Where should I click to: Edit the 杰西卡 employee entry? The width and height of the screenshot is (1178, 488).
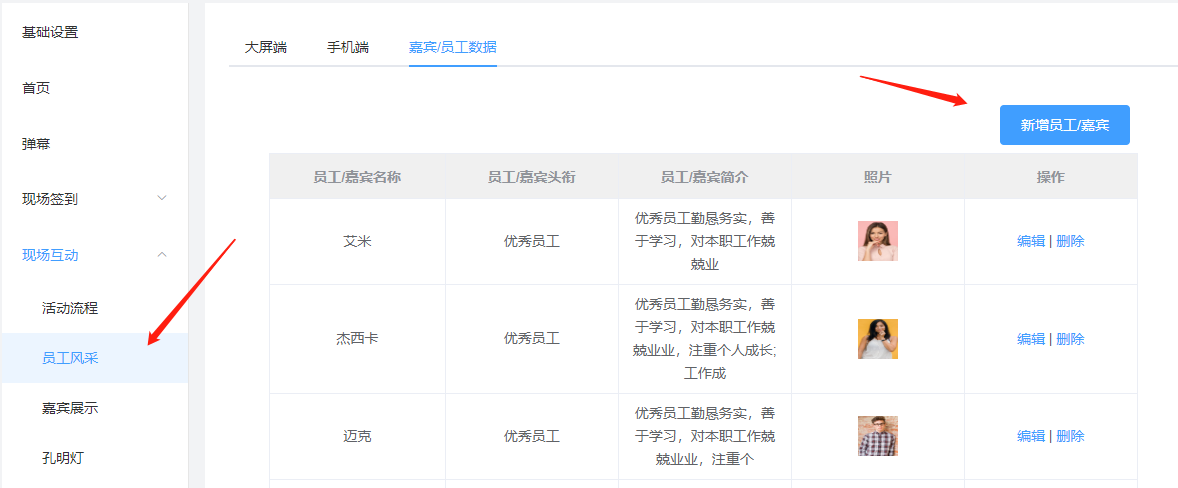(1031, 339)
